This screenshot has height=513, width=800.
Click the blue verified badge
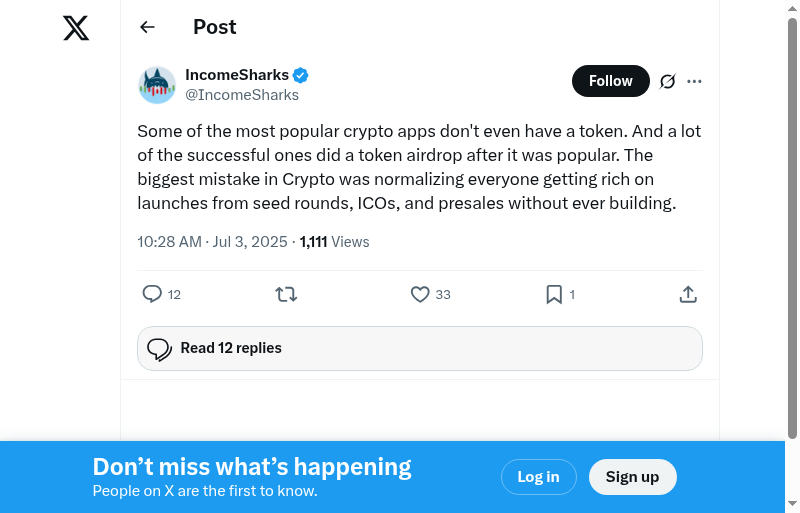(x=300, y=75)
